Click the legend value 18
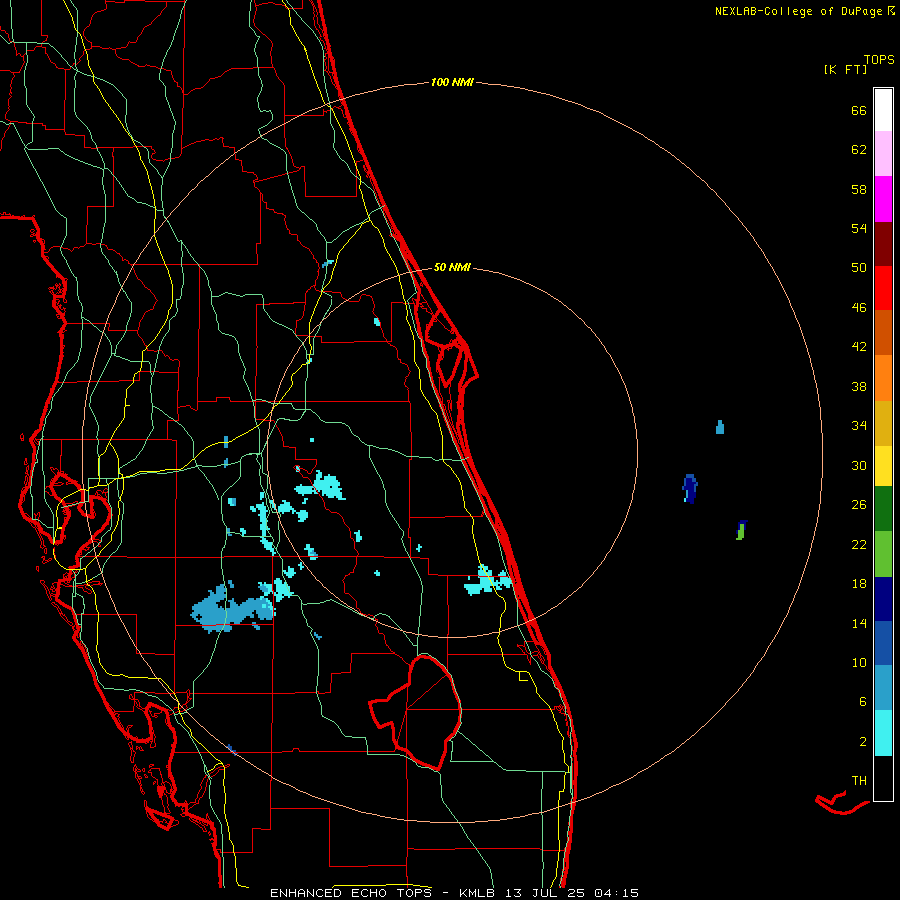This screenshot has height=900, width=900. (x=859, y=584)
